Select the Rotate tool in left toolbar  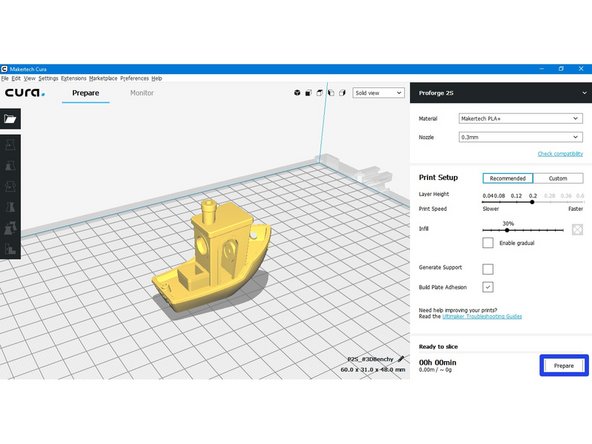click(x=10, y=187)
